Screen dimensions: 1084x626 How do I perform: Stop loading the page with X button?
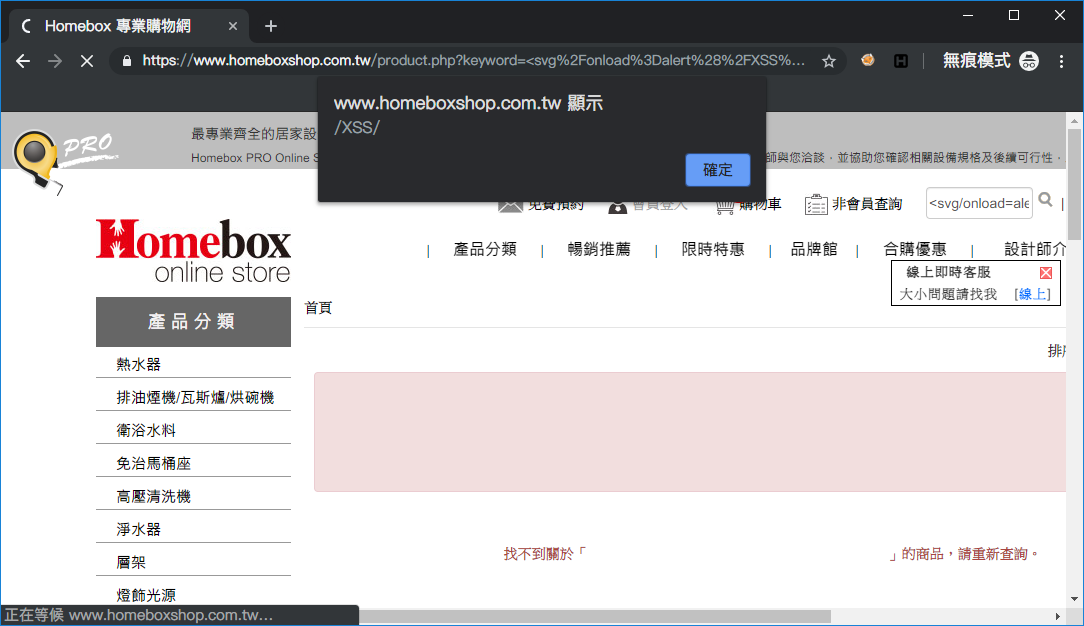coord(86,61)
